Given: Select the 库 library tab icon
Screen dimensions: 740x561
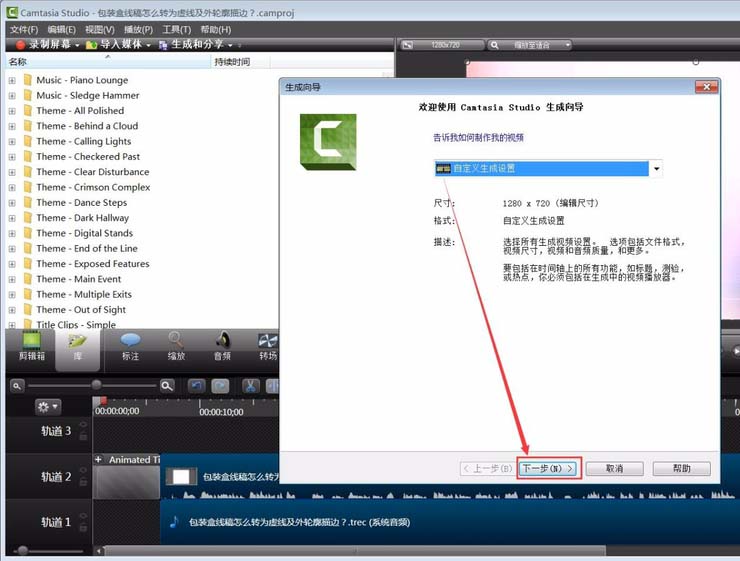Looking at the screenshot, I should (77, 341).
